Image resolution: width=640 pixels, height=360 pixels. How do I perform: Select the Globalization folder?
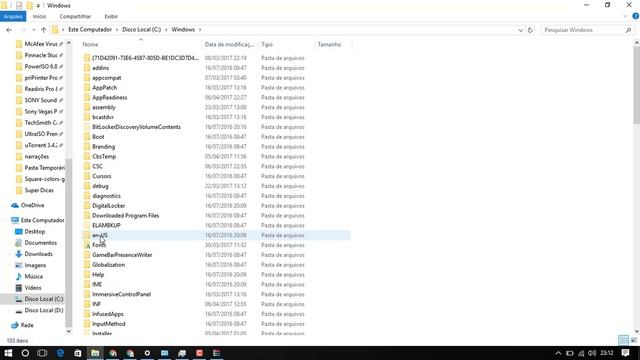[x=108, y=264]
